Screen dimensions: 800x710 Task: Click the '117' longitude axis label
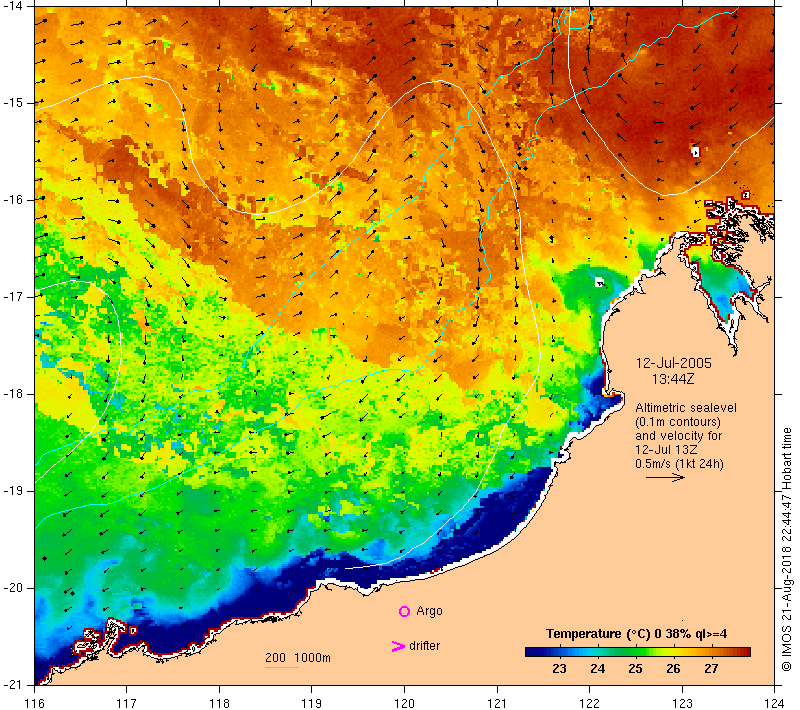point(127,703)
